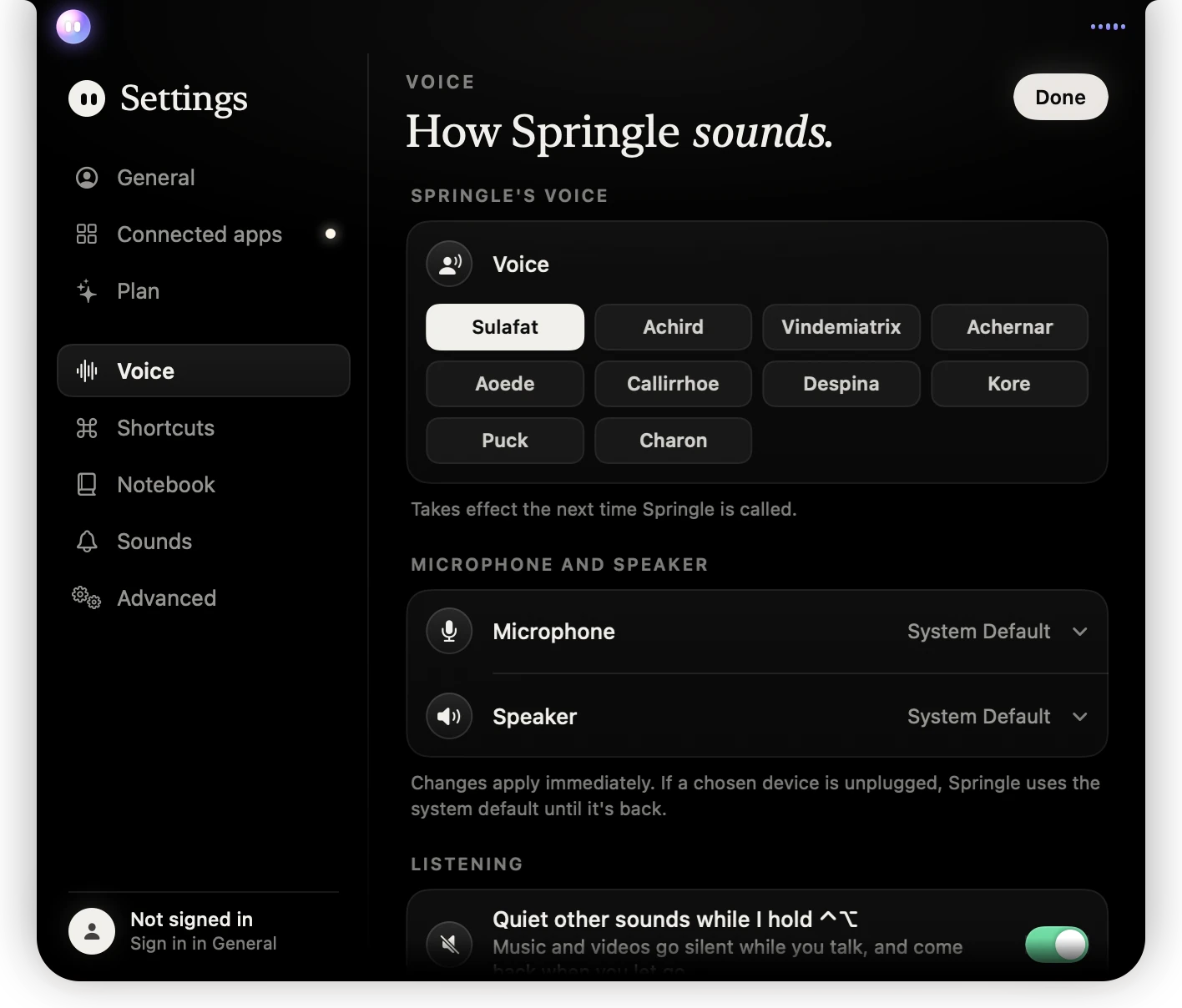Click the Advanced gears icon
This screenshot has height=1008, width=1182.
[86, 597]
